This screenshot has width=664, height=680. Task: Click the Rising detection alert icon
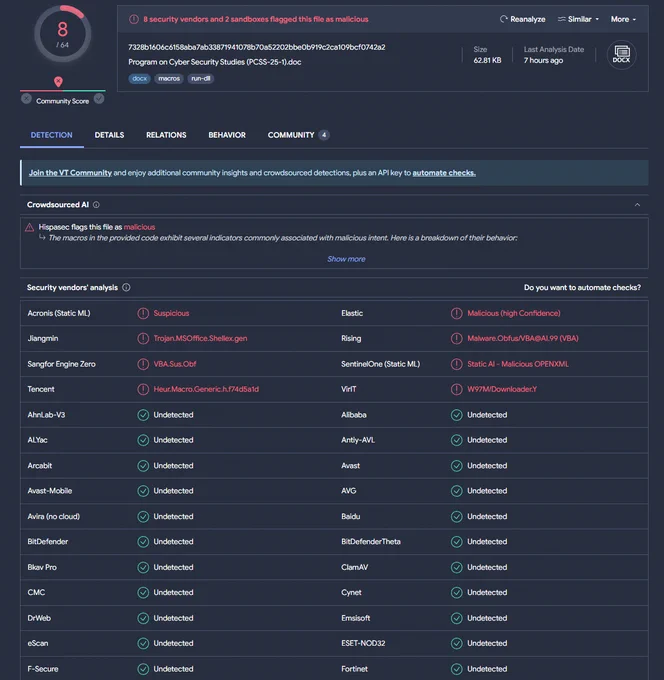pos(457,338)
